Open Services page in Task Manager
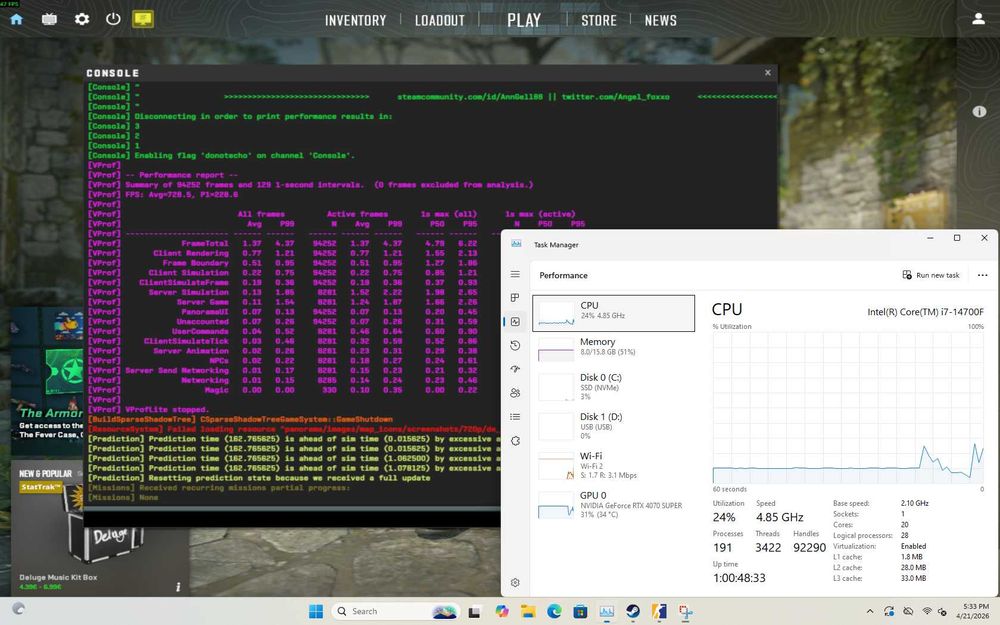Screen dimensions: 1000x625 click(x=515, y=441)
